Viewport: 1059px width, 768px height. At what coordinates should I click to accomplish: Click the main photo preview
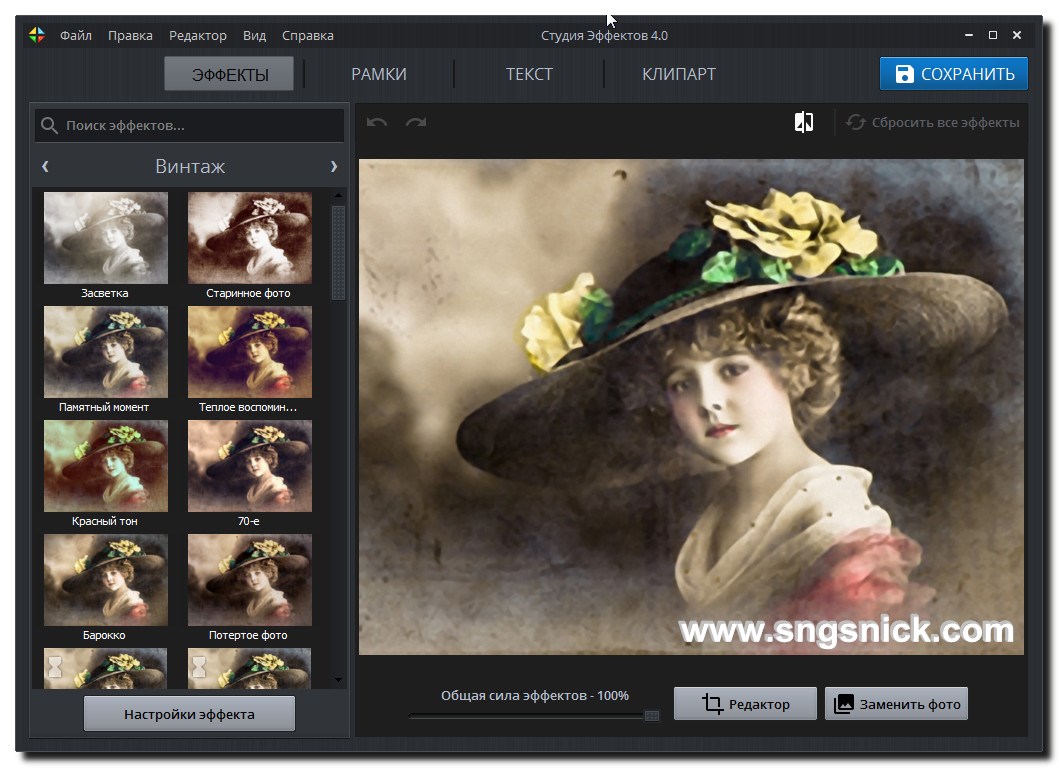click(691, 407)
